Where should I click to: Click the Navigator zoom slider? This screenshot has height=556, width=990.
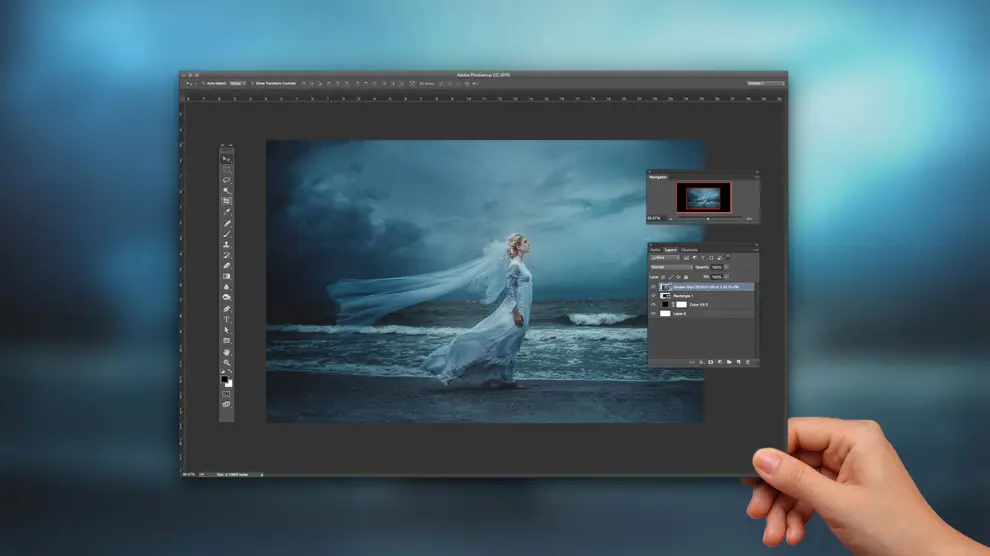(708, 218)
